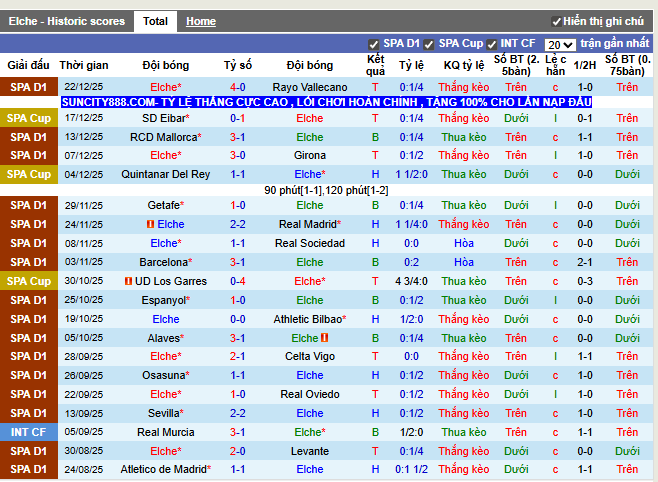Screen dimensions: 658x482
Task: Click the 0-4 score against UD Los Garres
Action: pyautogui.click(x=238, y=281)
